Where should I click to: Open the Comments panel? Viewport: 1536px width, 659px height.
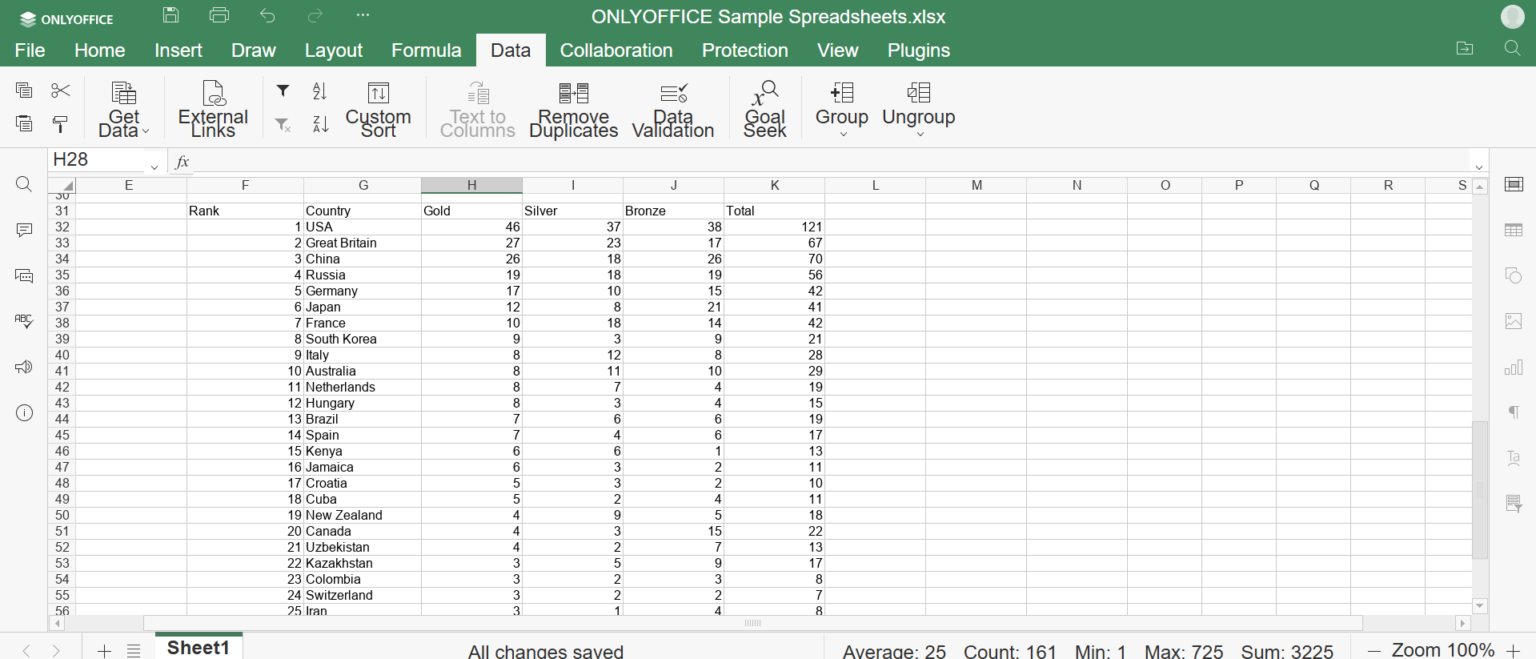point(23,230)
